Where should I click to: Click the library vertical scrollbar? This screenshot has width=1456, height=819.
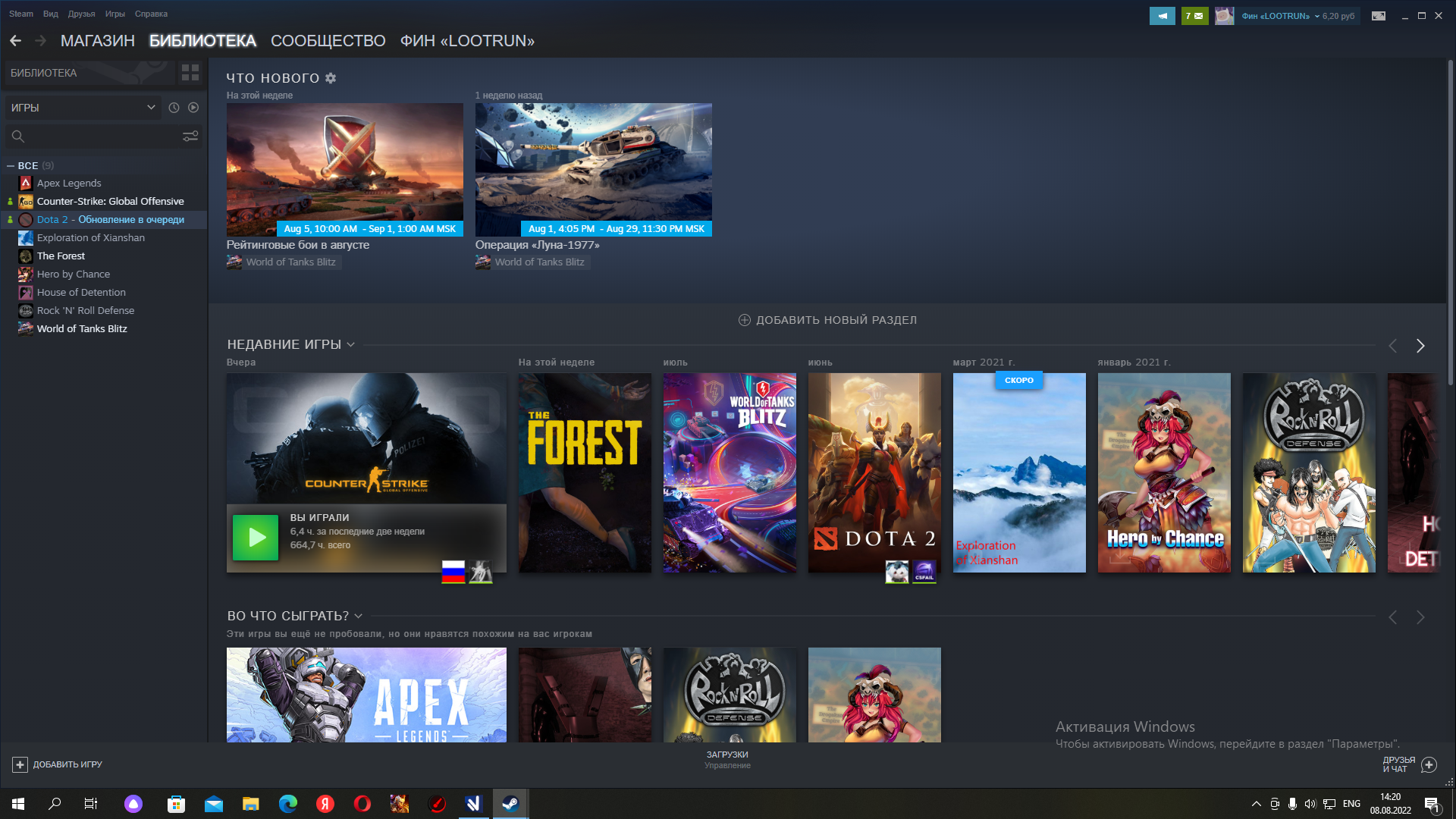pos(1450,222)
